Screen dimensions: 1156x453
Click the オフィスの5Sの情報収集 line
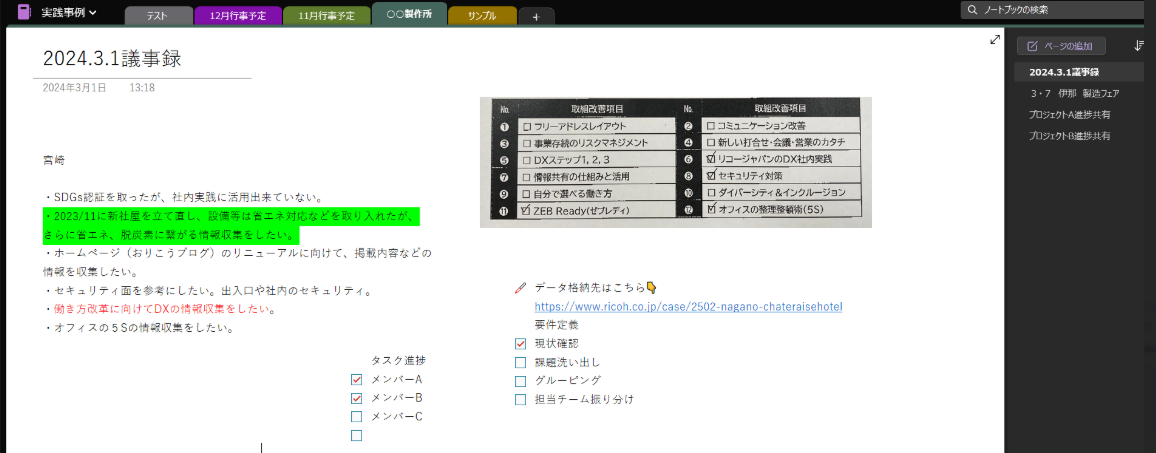coord(139,328)
